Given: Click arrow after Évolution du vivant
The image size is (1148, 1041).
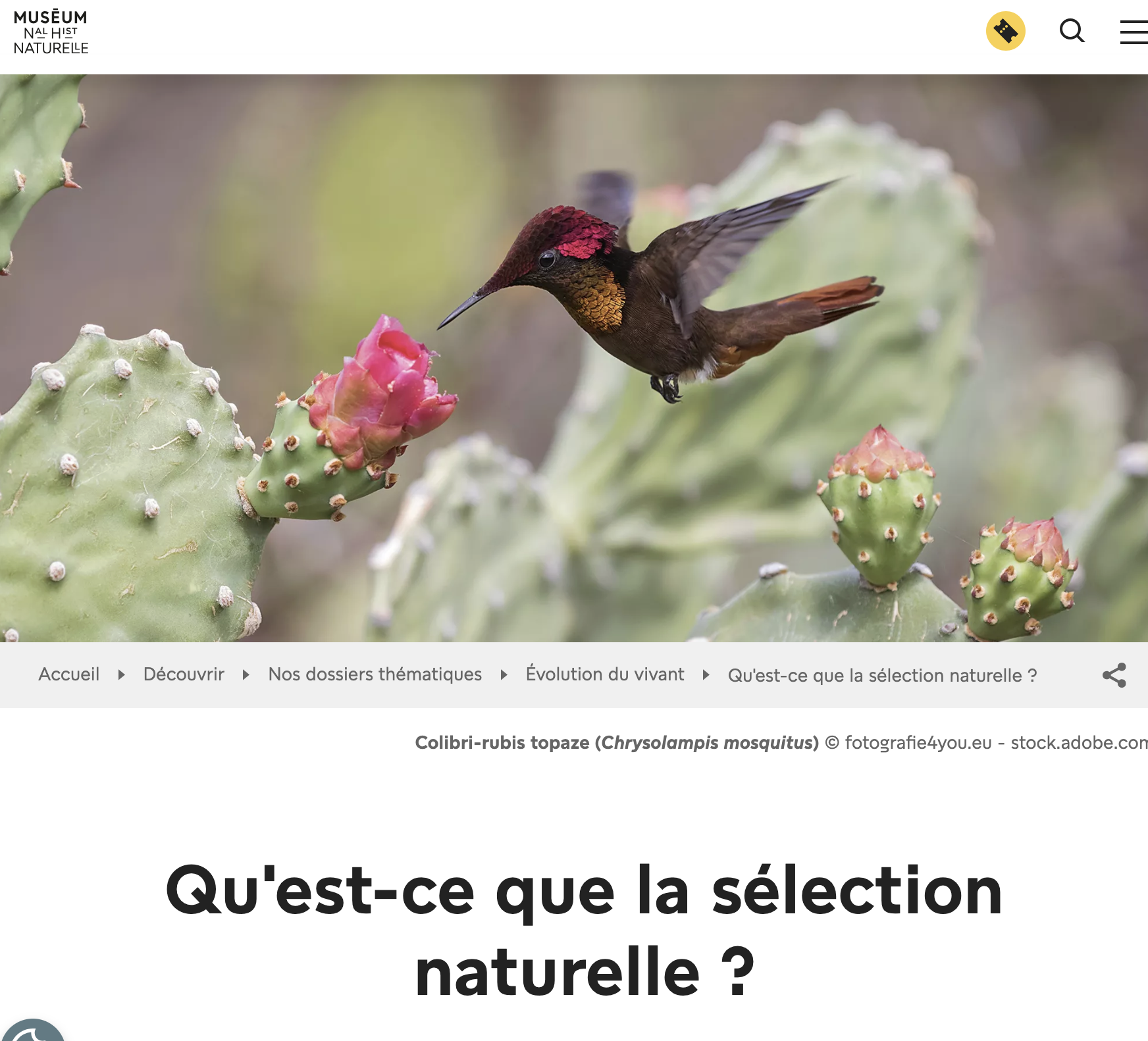Looking at the screenshot, I should click(x=706, y=674).
